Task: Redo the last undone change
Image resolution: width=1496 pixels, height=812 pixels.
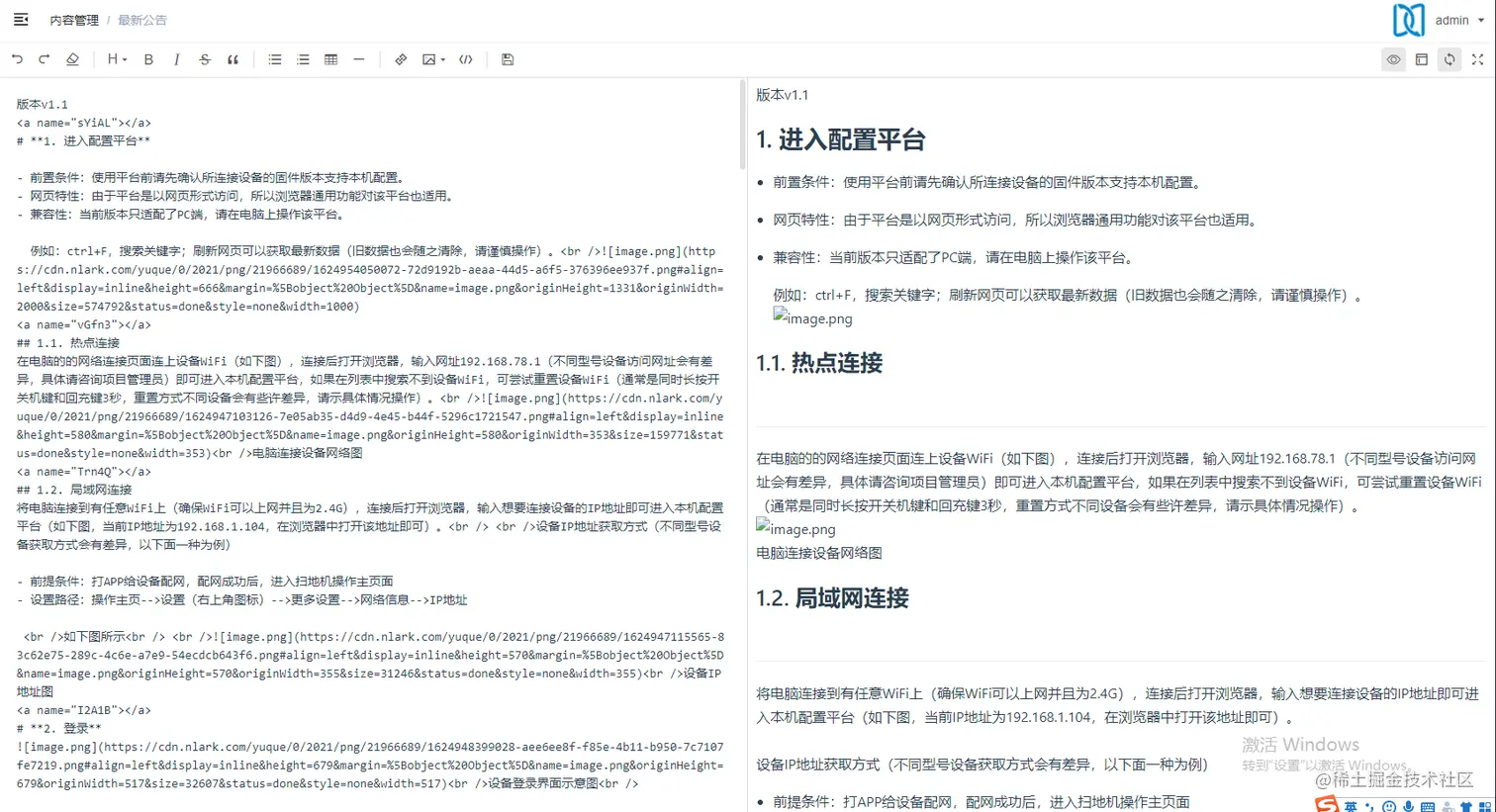Action: click(x=43, y=59)
